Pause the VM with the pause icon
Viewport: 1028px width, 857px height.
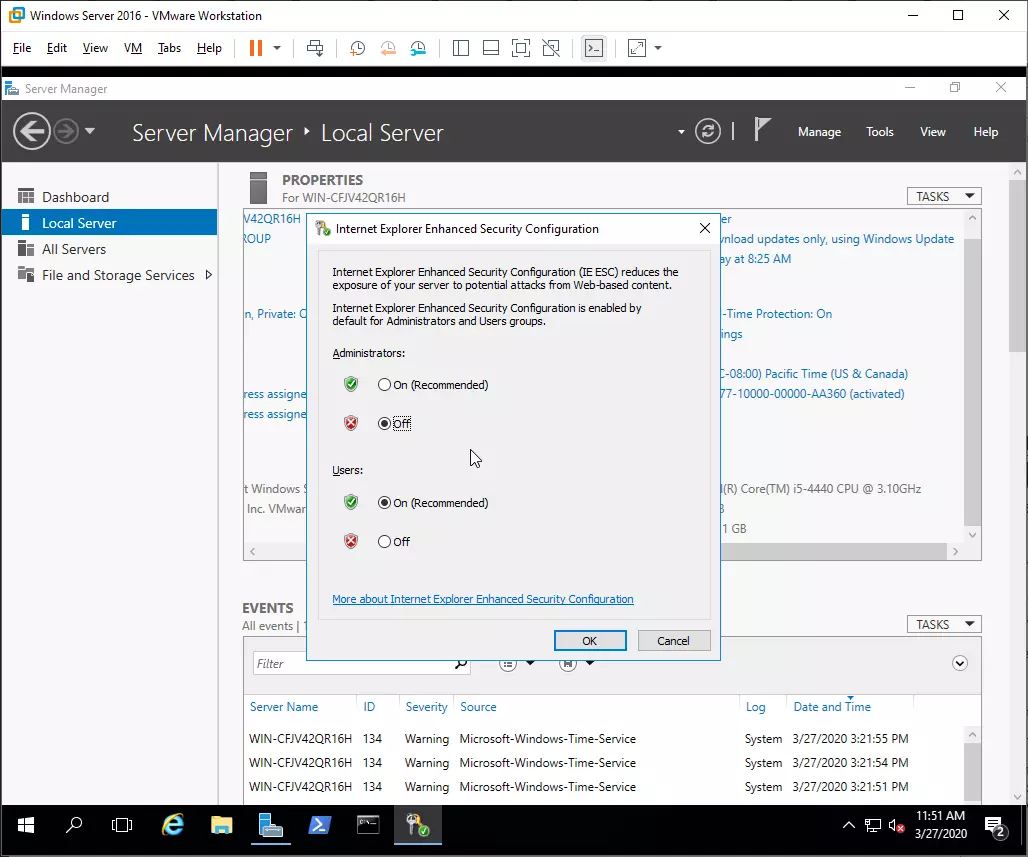255,48
